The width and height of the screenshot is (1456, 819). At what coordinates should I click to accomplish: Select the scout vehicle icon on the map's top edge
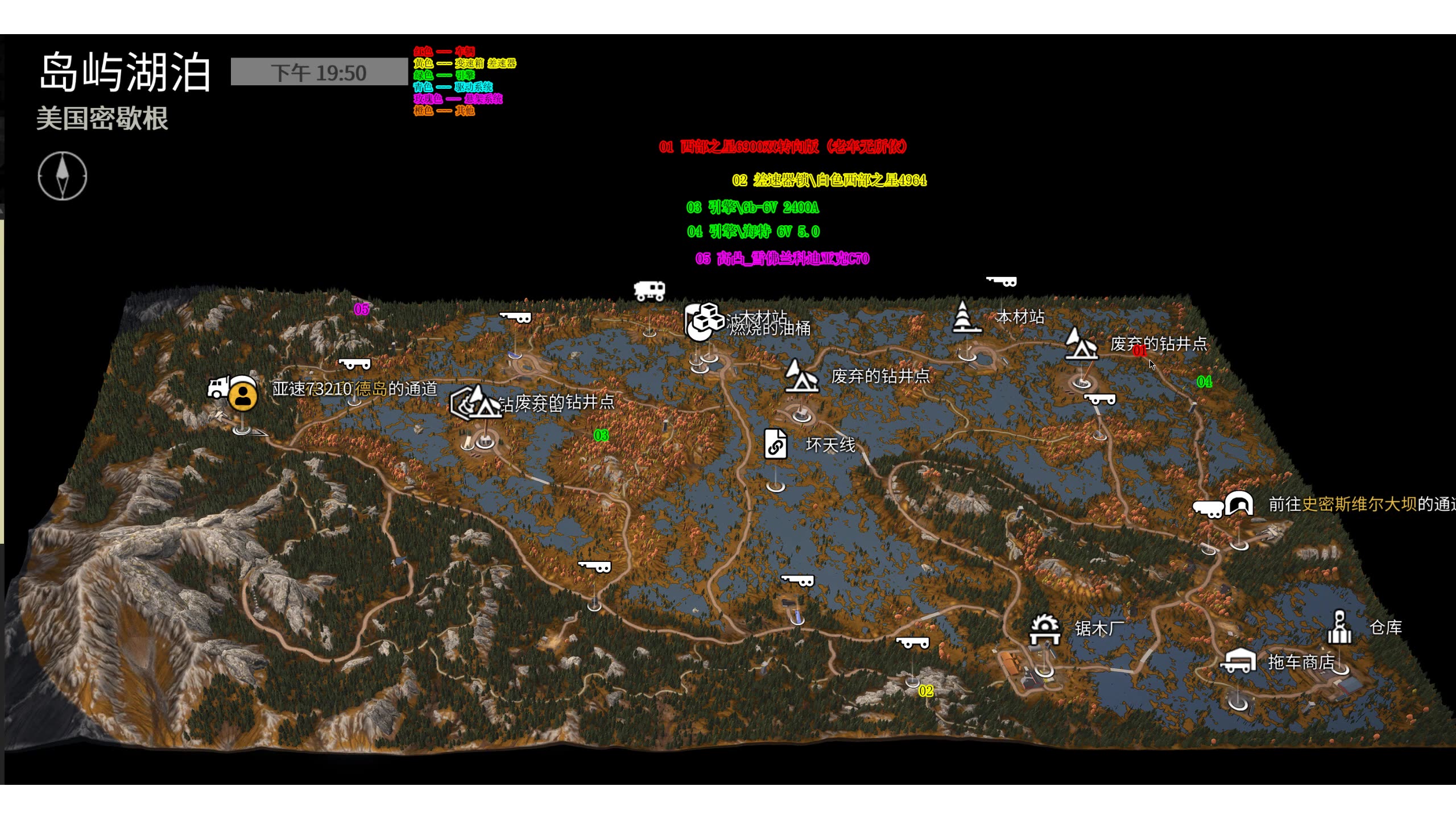click(650, 291)
